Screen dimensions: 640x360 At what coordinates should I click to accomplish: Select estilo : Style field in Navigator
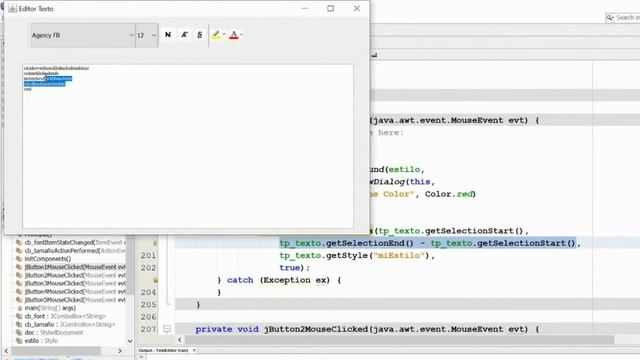[41, 340]
